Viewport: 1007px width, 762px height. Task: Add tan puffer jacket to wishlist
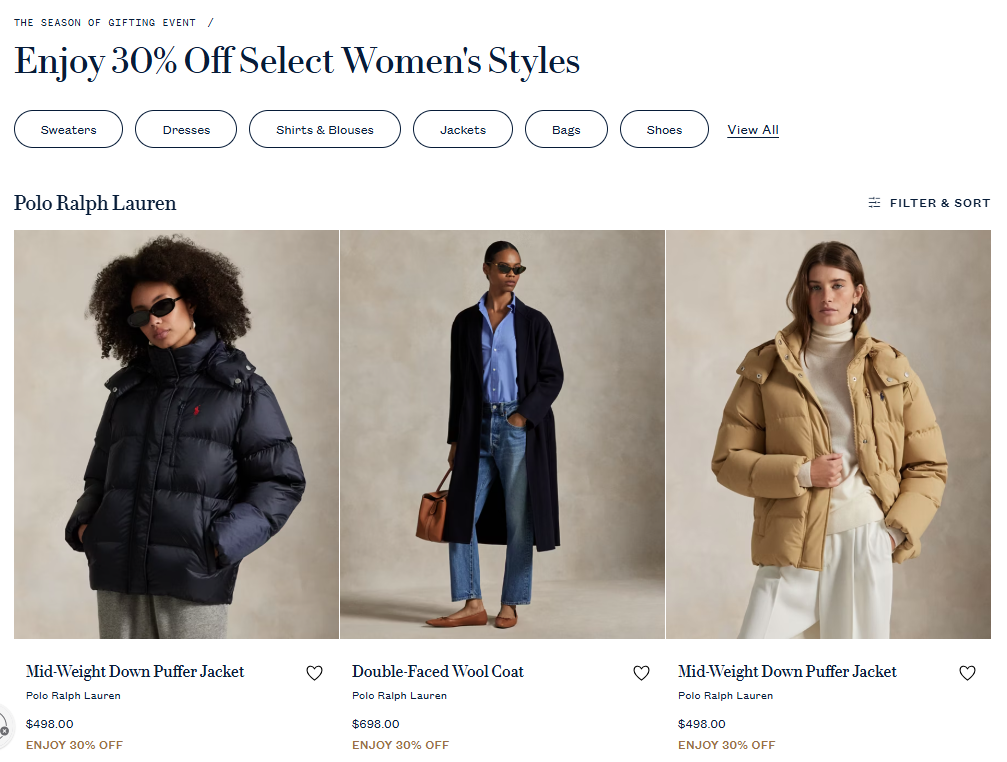tap(967, 673)
